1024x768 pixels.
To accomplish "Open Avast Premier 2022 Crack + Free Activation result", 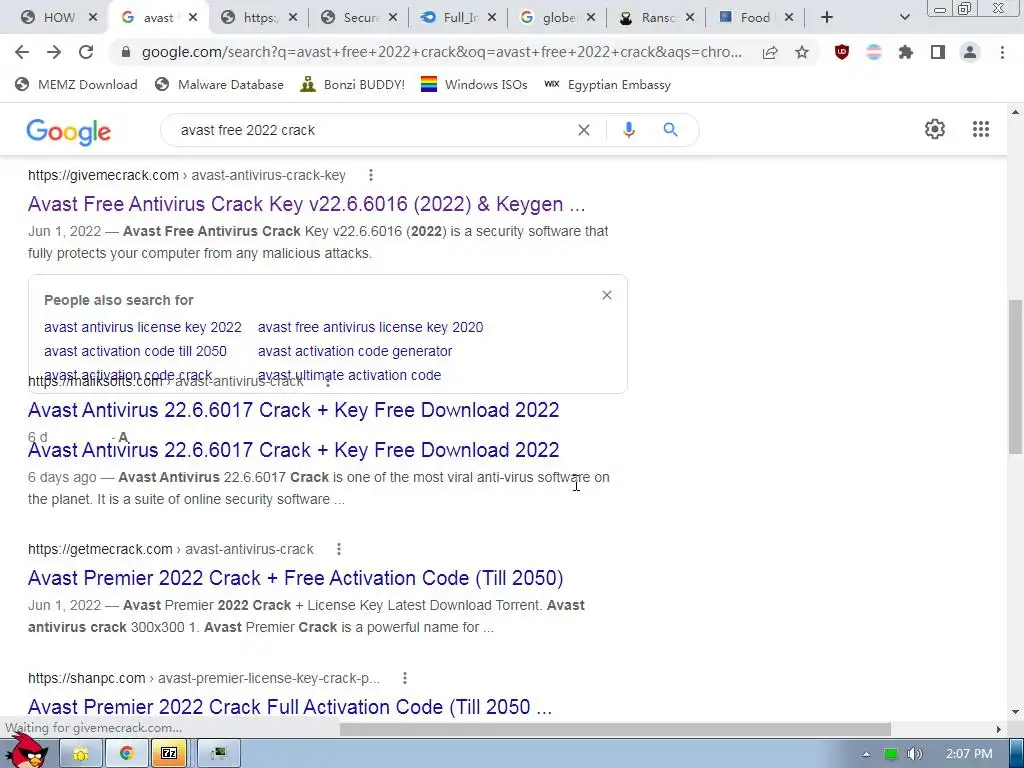I will pyautogui.click(x=295, y=578).
